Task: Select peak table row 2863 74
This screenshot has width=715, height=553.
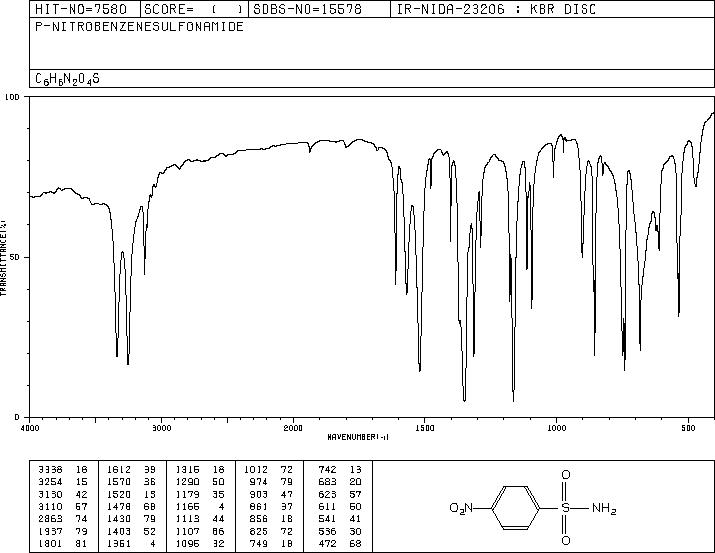Action: pyautogui.click(x=63, y=519)
